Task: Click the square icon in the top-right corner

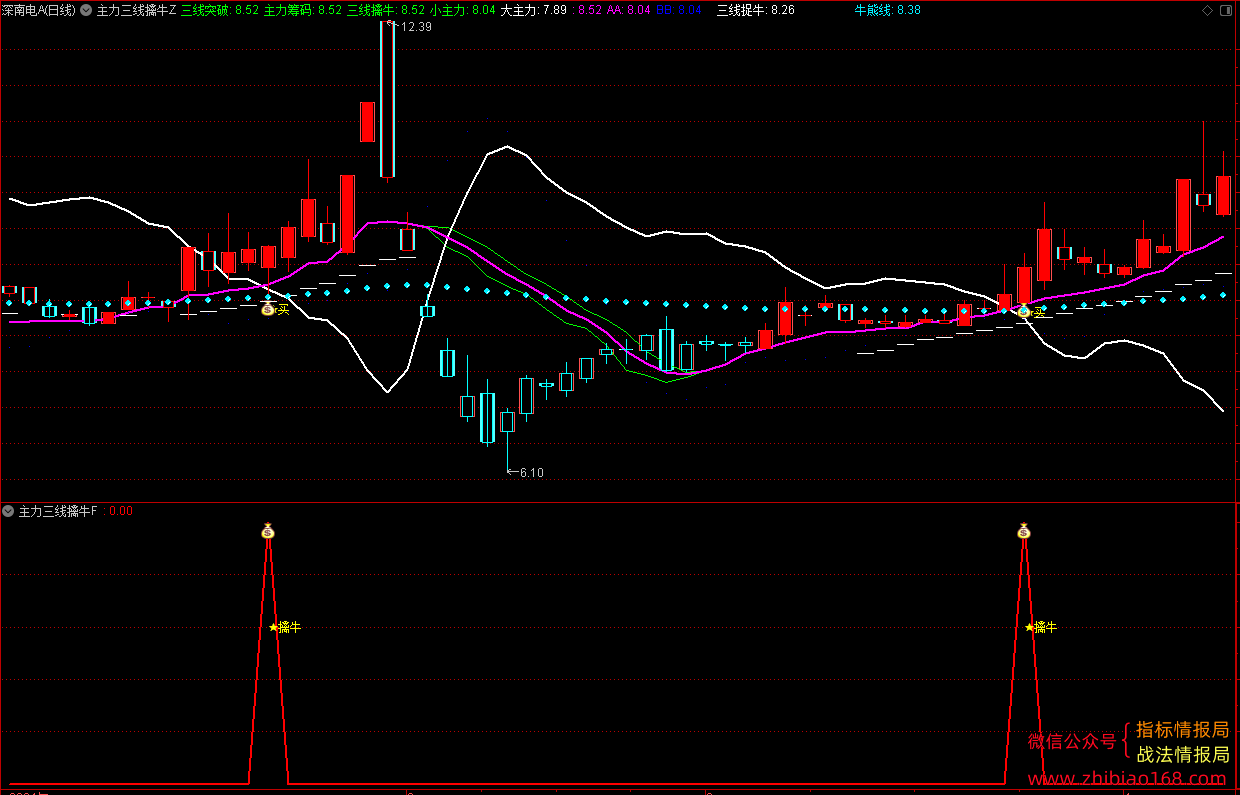Action: (1228, 10)
